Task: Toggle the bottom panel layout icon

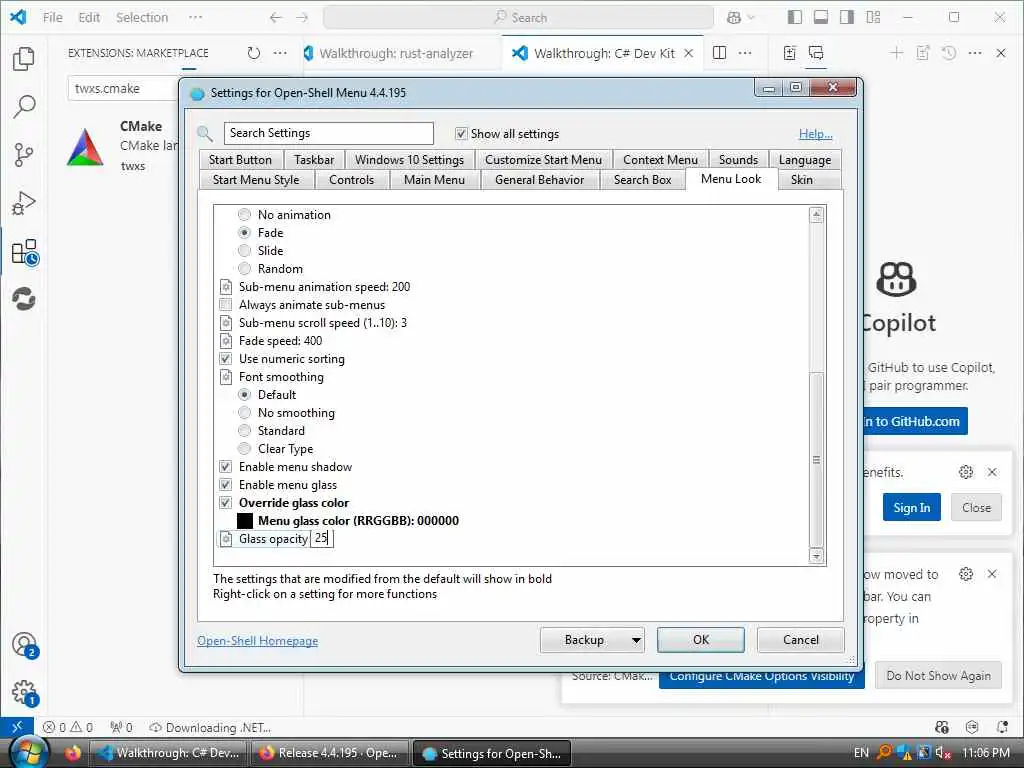Action: pos(821,18)
